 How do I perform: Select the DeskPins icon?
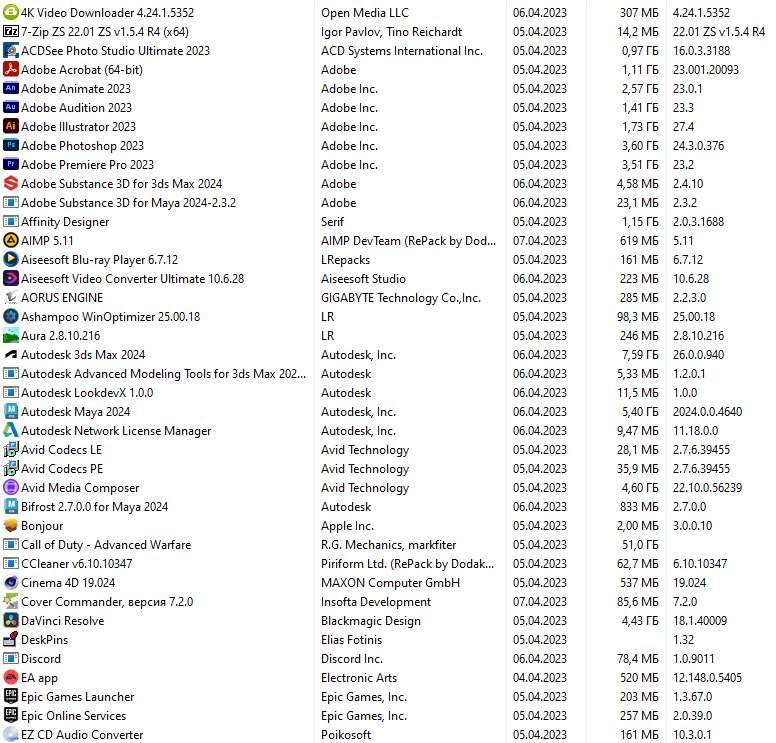coord(10,639)
